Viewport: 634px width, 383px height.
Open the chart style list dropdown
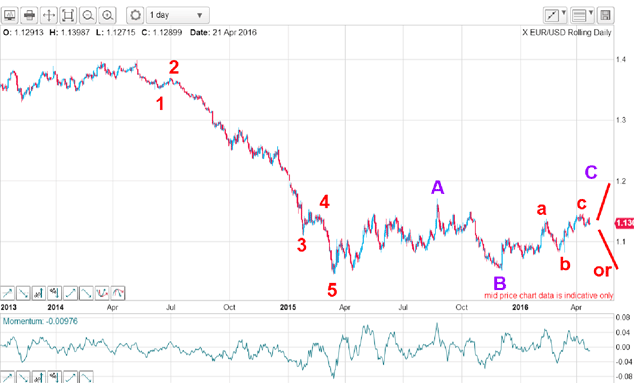click(x=582, y=15)
